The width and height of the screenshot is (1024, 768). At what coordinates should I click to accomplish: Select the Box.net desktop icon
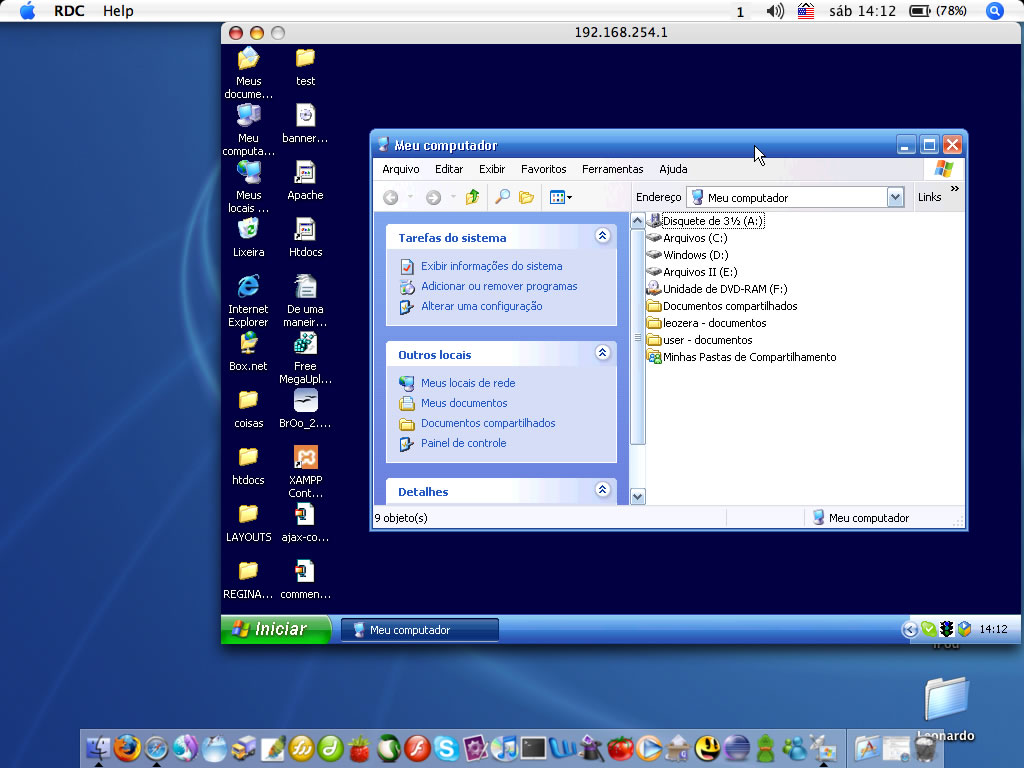pyautogui.click(x=248, y=351)
